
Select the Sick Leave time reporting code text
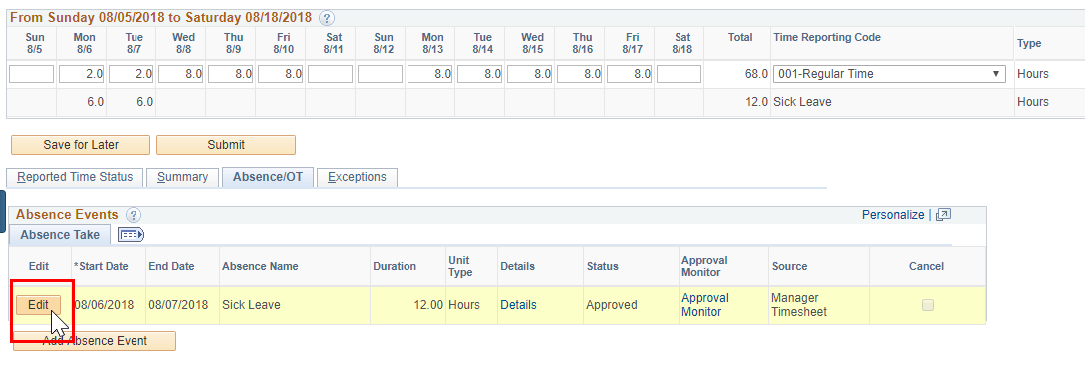coord(803,102)
